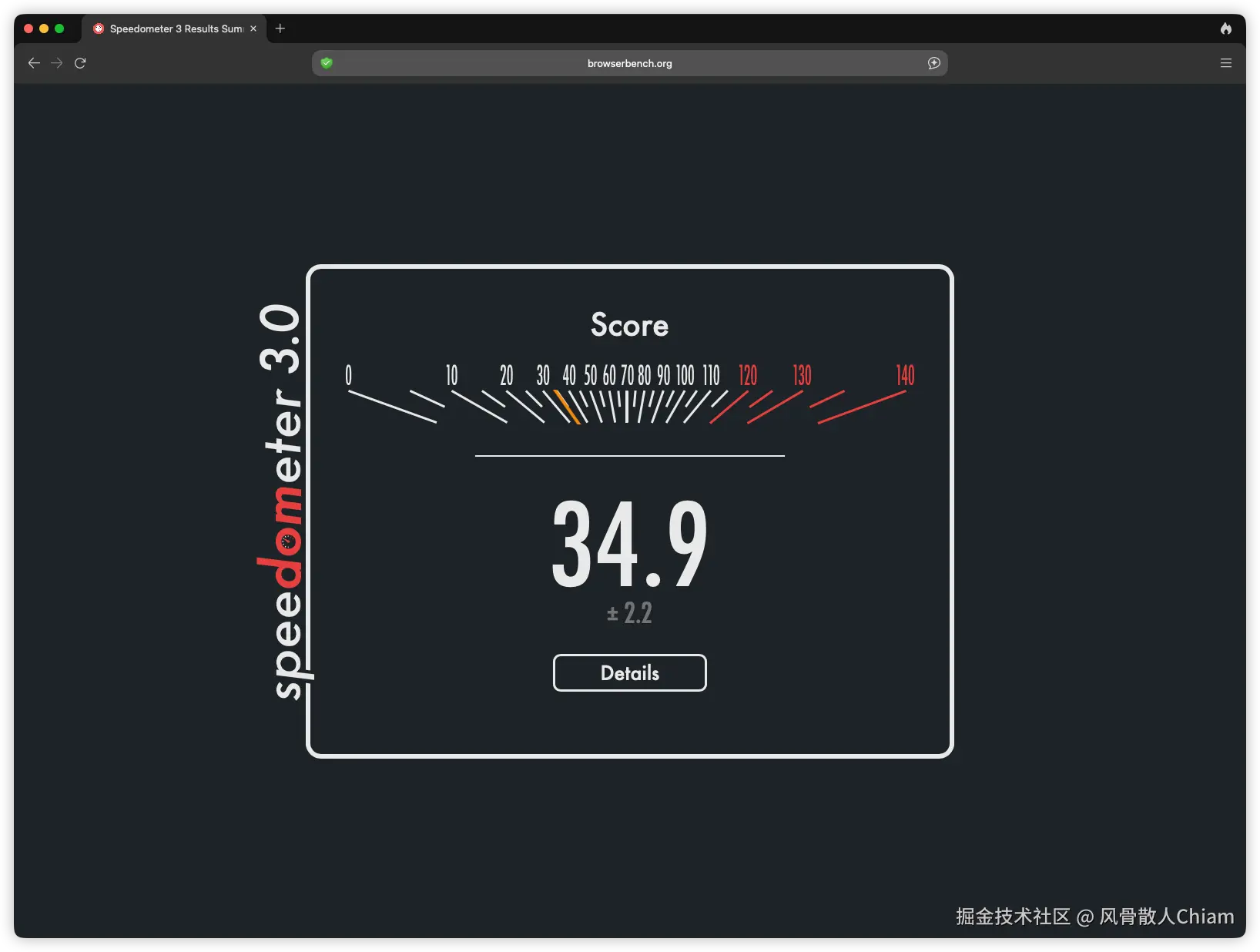Image resolution: width=1260 pixels, height=952 pixels.
Task: Click the orange needle on the gauge
Action: [567, 407]
